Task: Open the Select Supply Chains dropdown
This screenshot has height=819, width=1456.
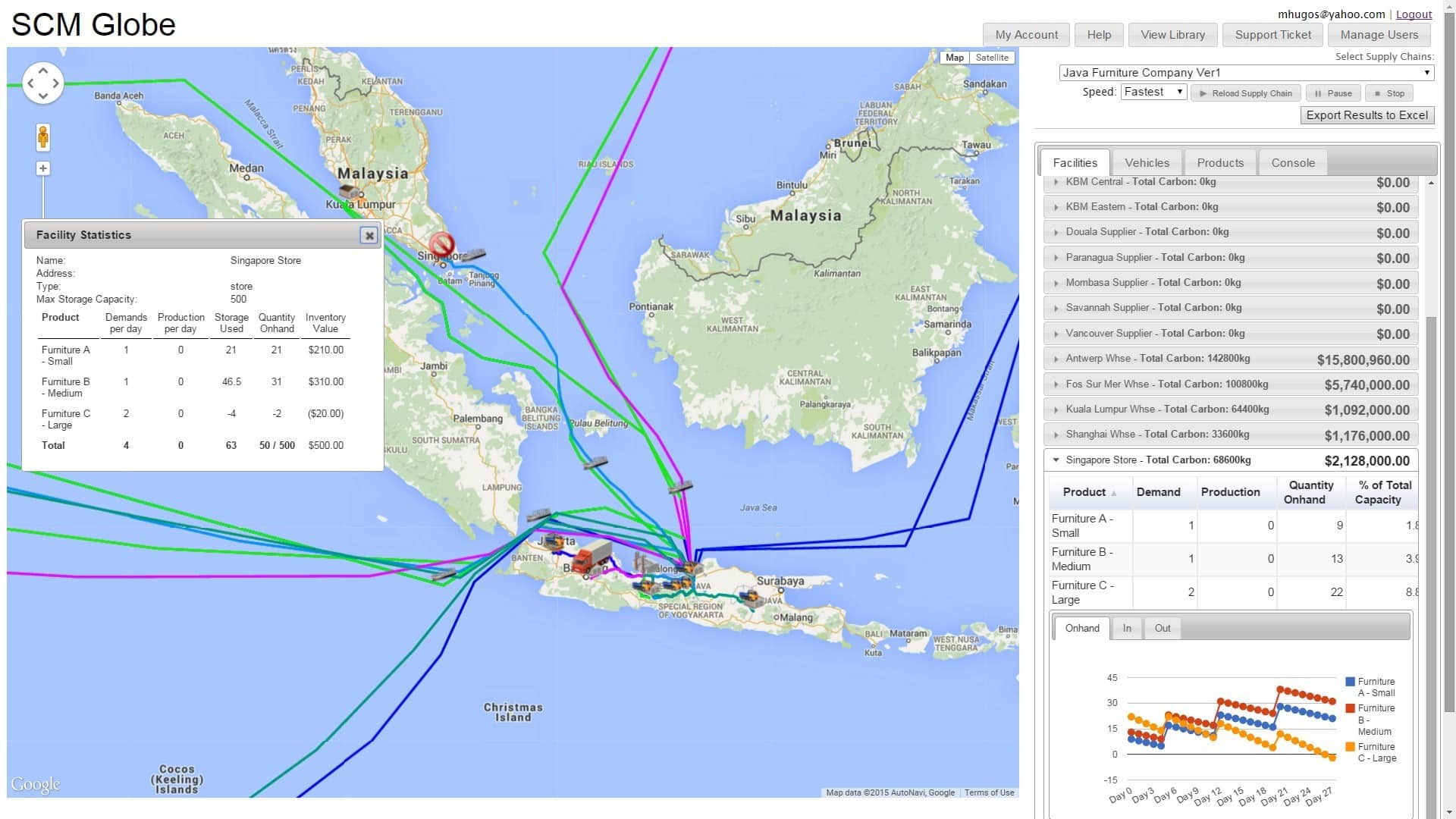Action: tap(1246, 73)
